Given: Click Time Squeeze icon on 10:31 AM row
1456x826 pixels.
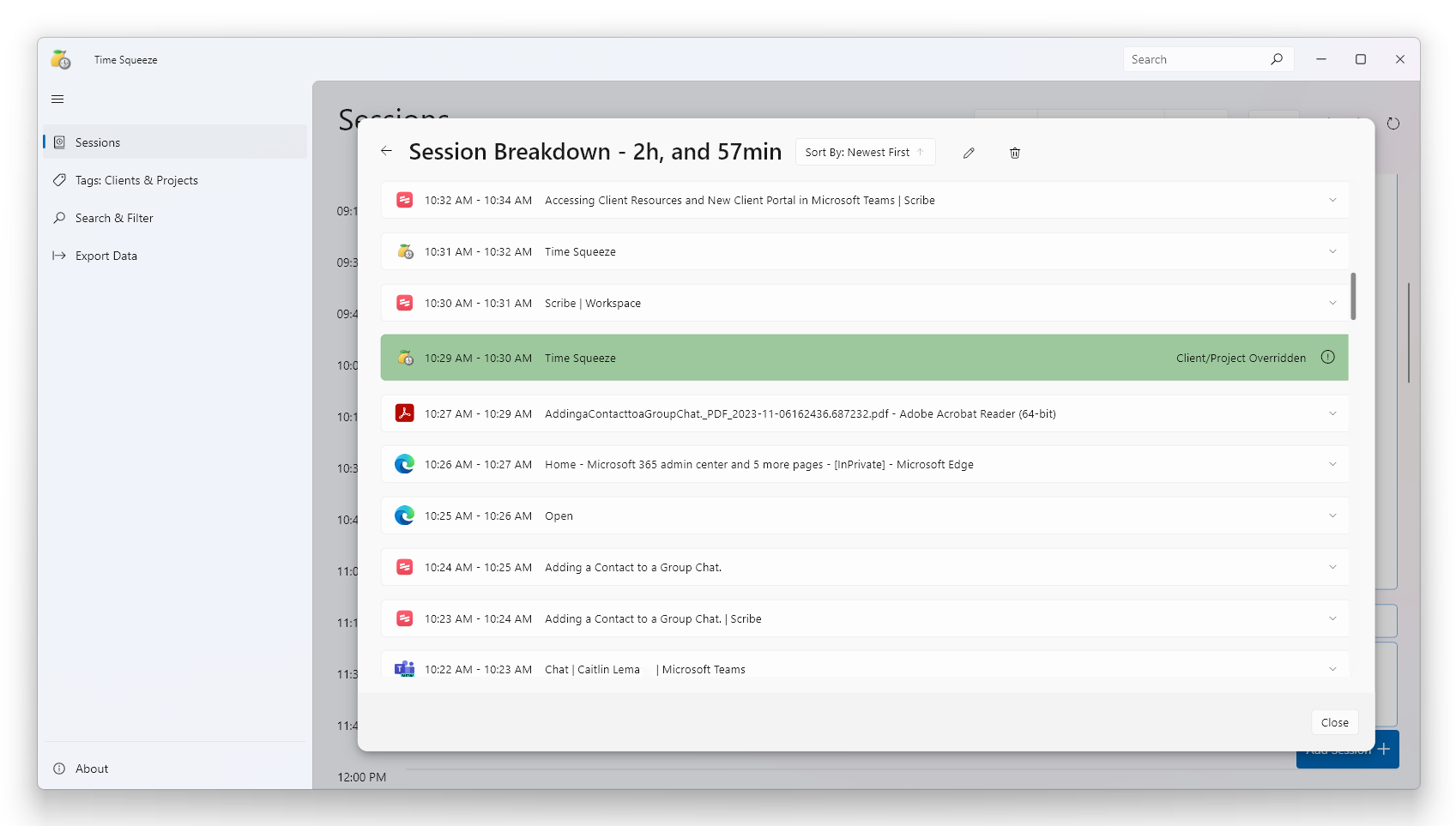Looking at the screenshot, I should pos(405,251).
